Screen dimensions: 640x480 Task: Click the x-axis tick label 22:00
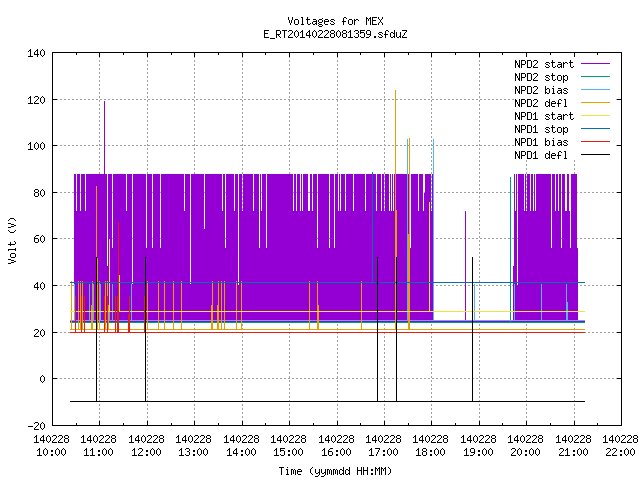(620, 452)
